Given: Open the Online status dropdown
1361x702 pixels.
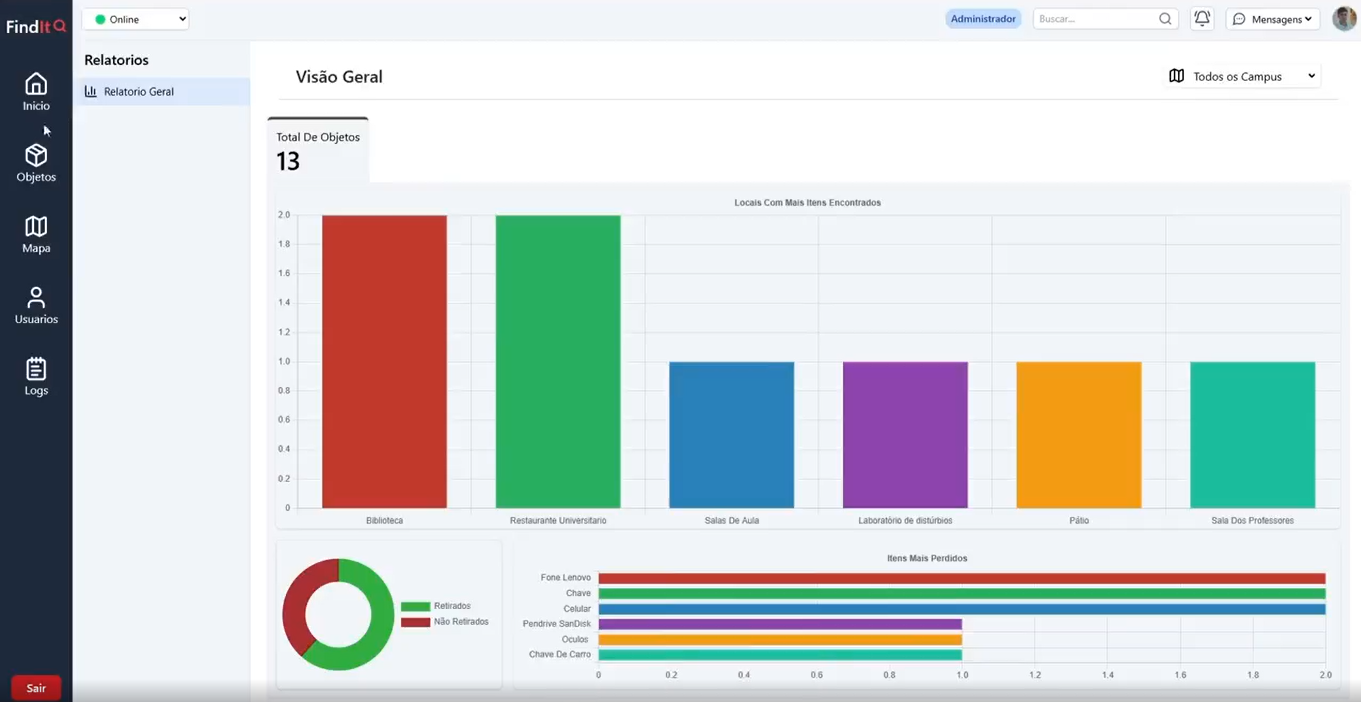Looking at the screenshot, I should pos(136,19).
